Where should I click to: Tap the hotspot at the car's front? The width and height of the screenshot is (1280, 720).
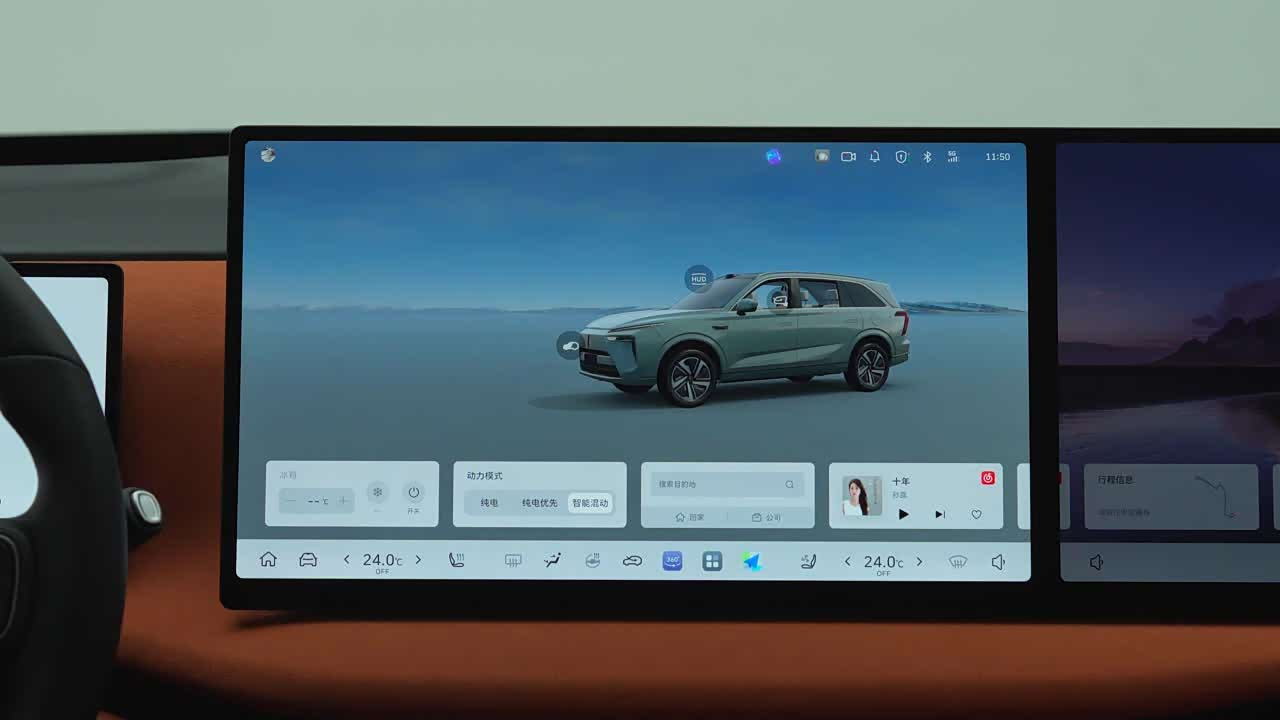[x=570, y=346]
